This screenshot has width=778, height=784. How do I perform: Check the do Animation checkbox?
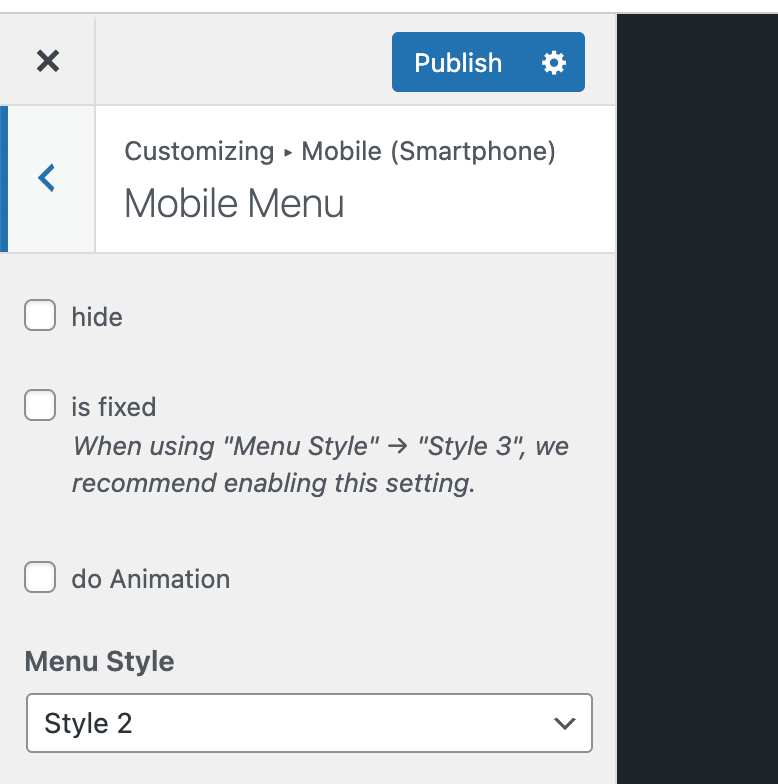tap(40, 578)
